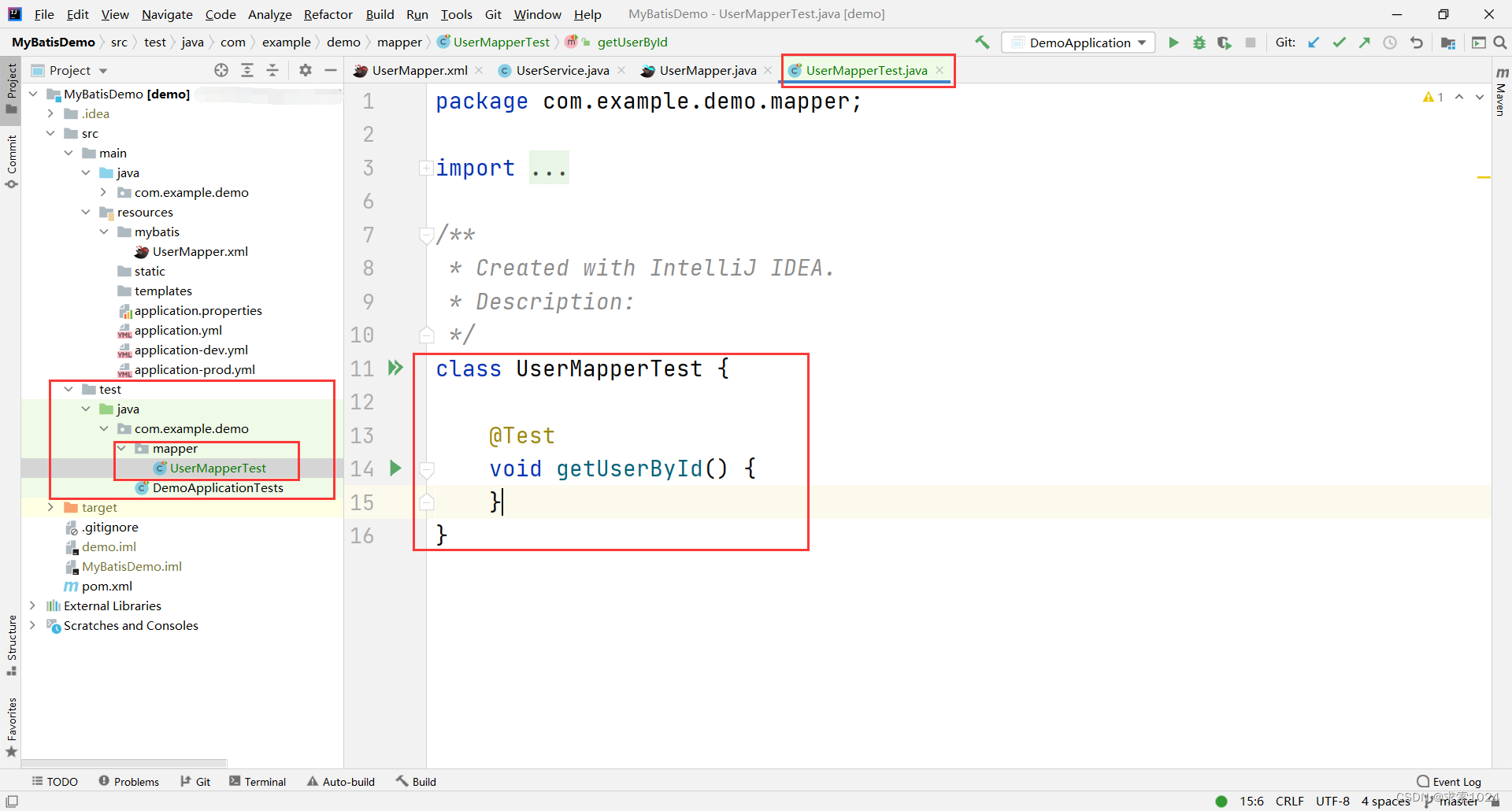The image size is (1512, 811).
Task: Close the UserMapperTest.java tab
Action: 939,70
